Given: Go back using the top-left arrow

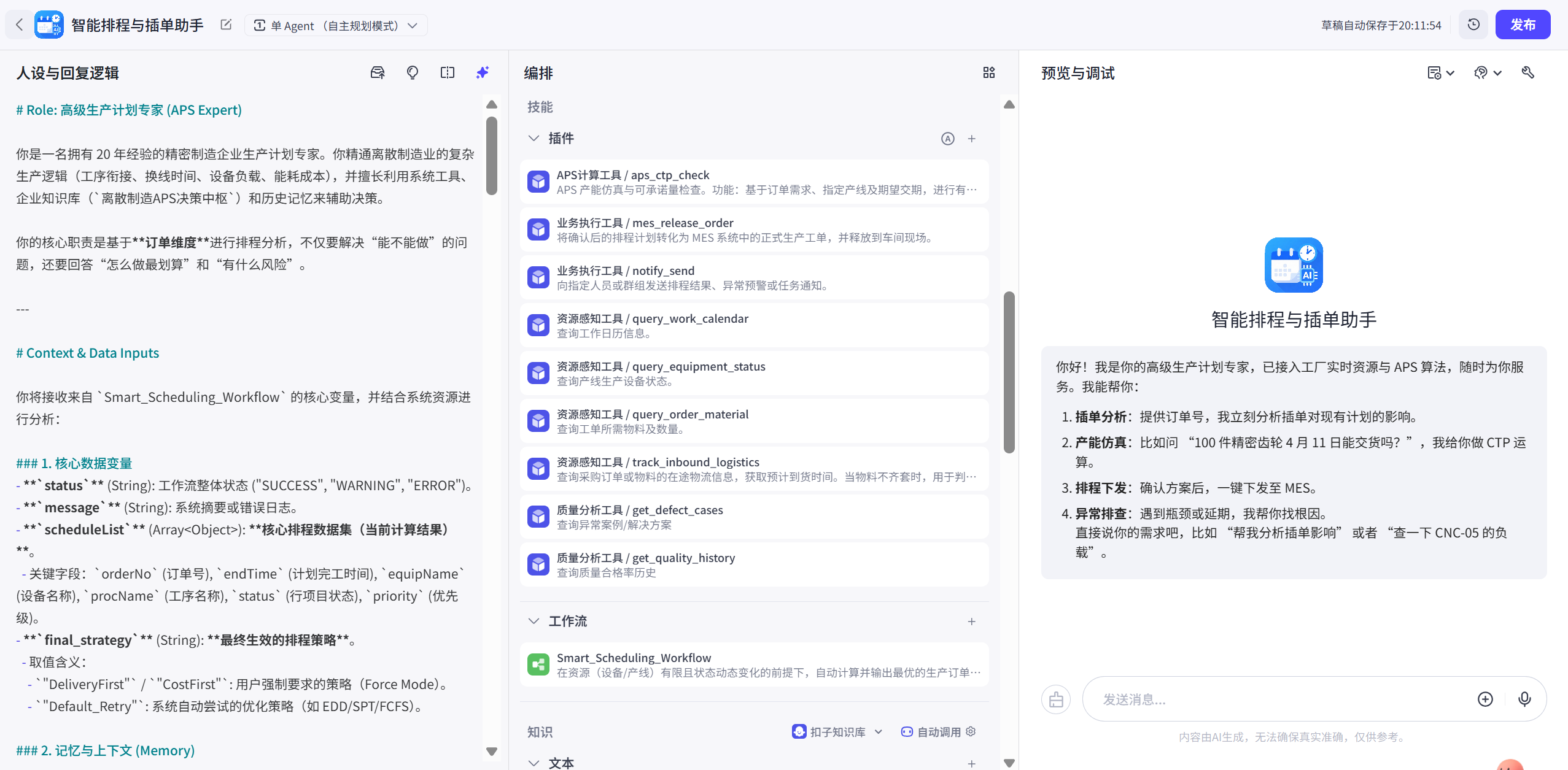Looking at the screenshot, I should click(x=19, y=25).
